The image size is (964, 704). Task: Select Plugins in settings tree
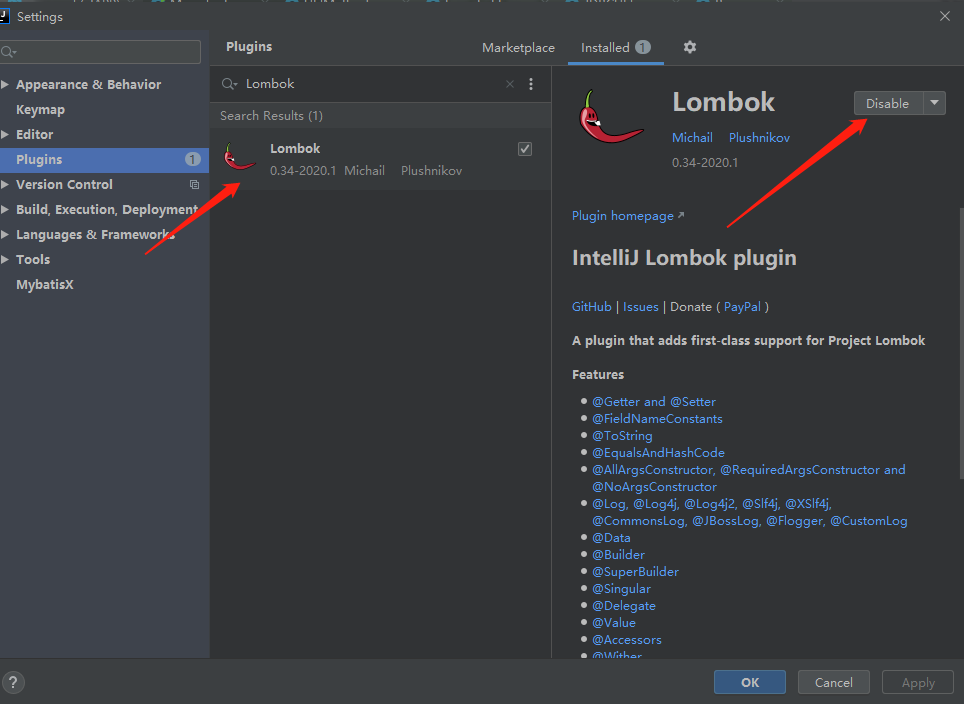click(105, 160)
